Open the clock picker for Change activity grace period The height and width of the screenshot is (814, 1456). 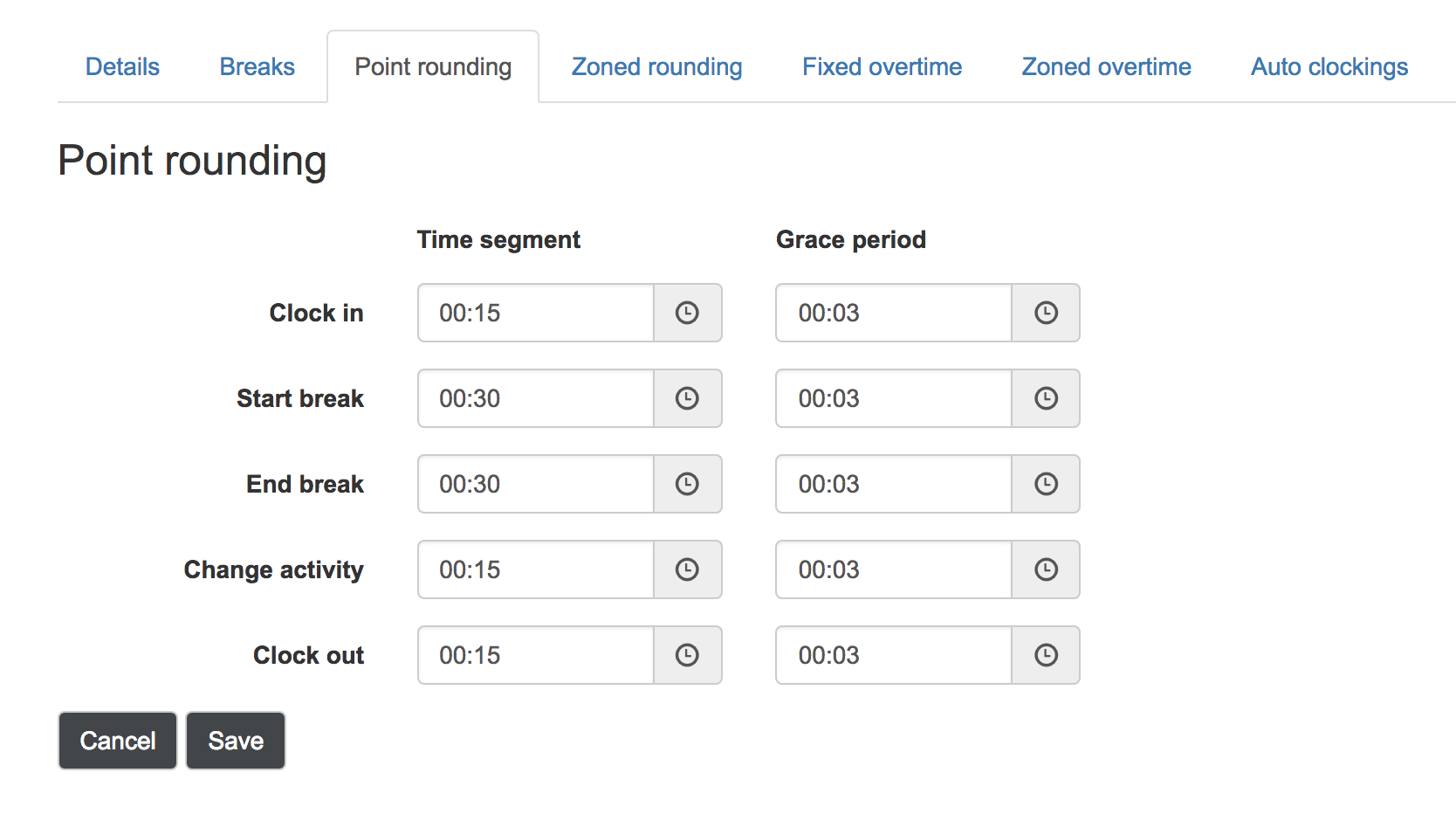tap(1046, 569)
